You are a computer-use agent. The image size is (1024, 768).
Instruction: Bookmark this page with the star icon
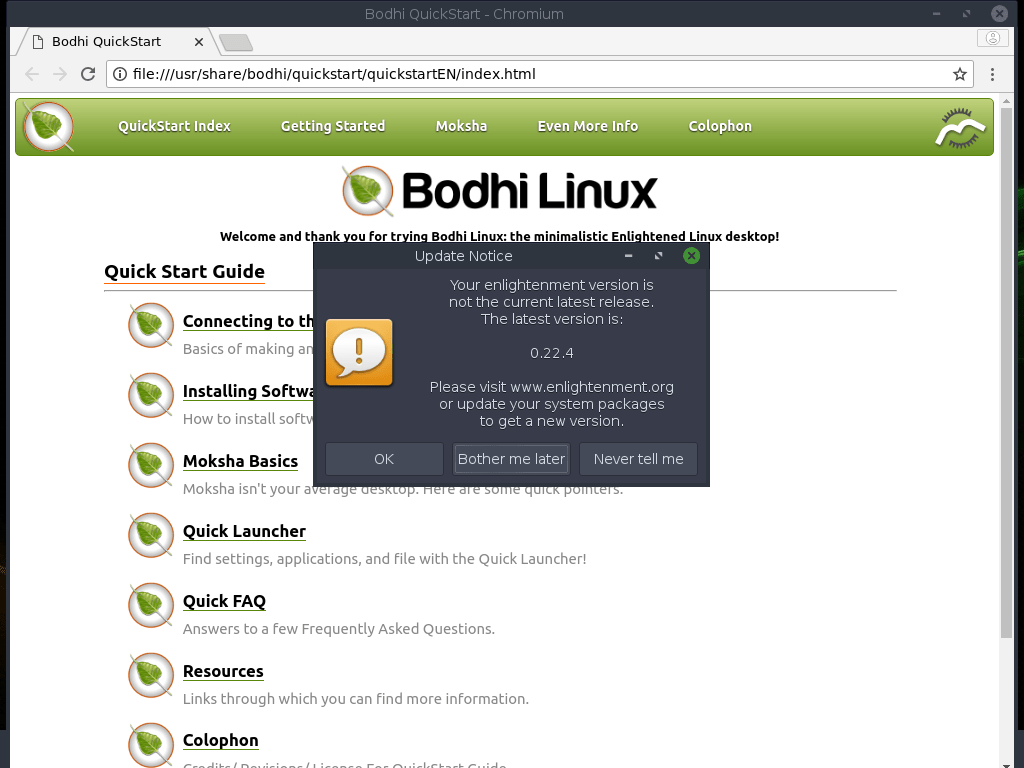[x=957, y=73]
